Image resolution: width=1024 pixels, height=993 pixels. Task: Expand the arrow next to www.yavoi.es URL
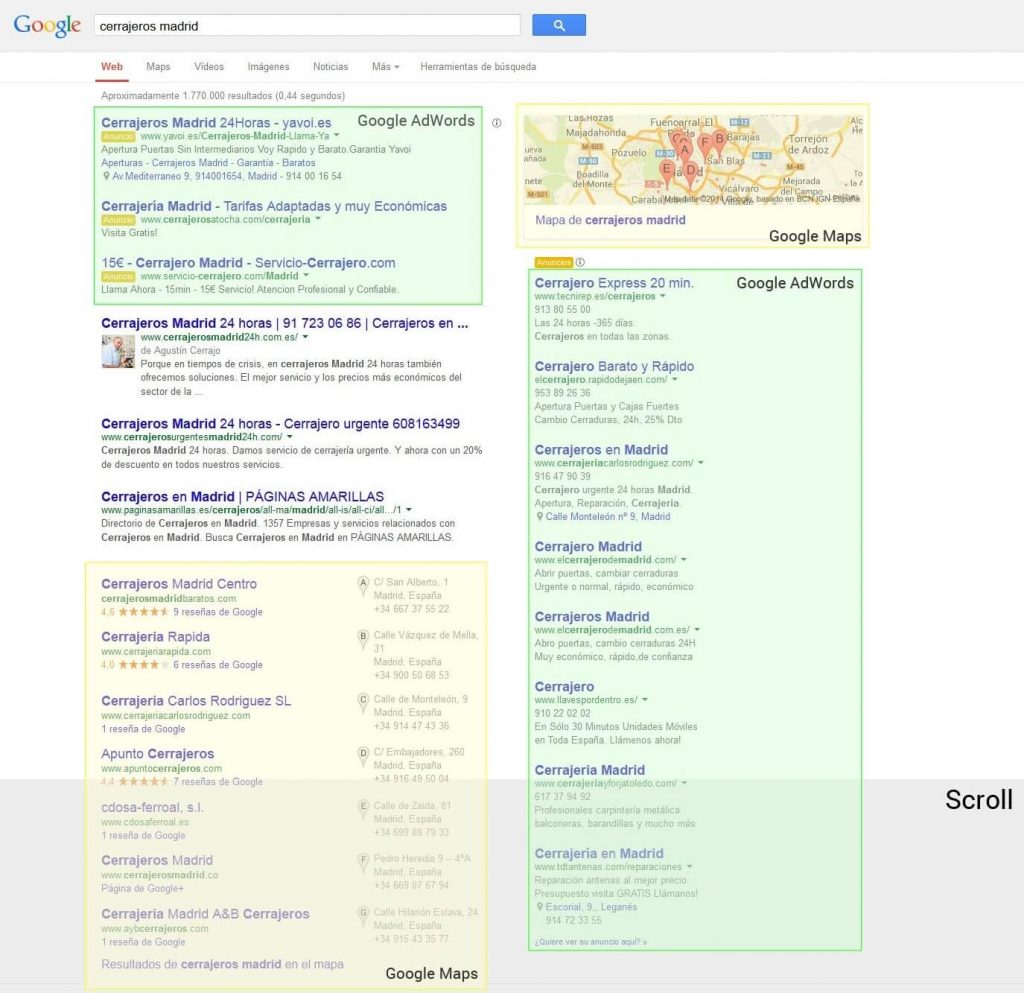point(337,135)
